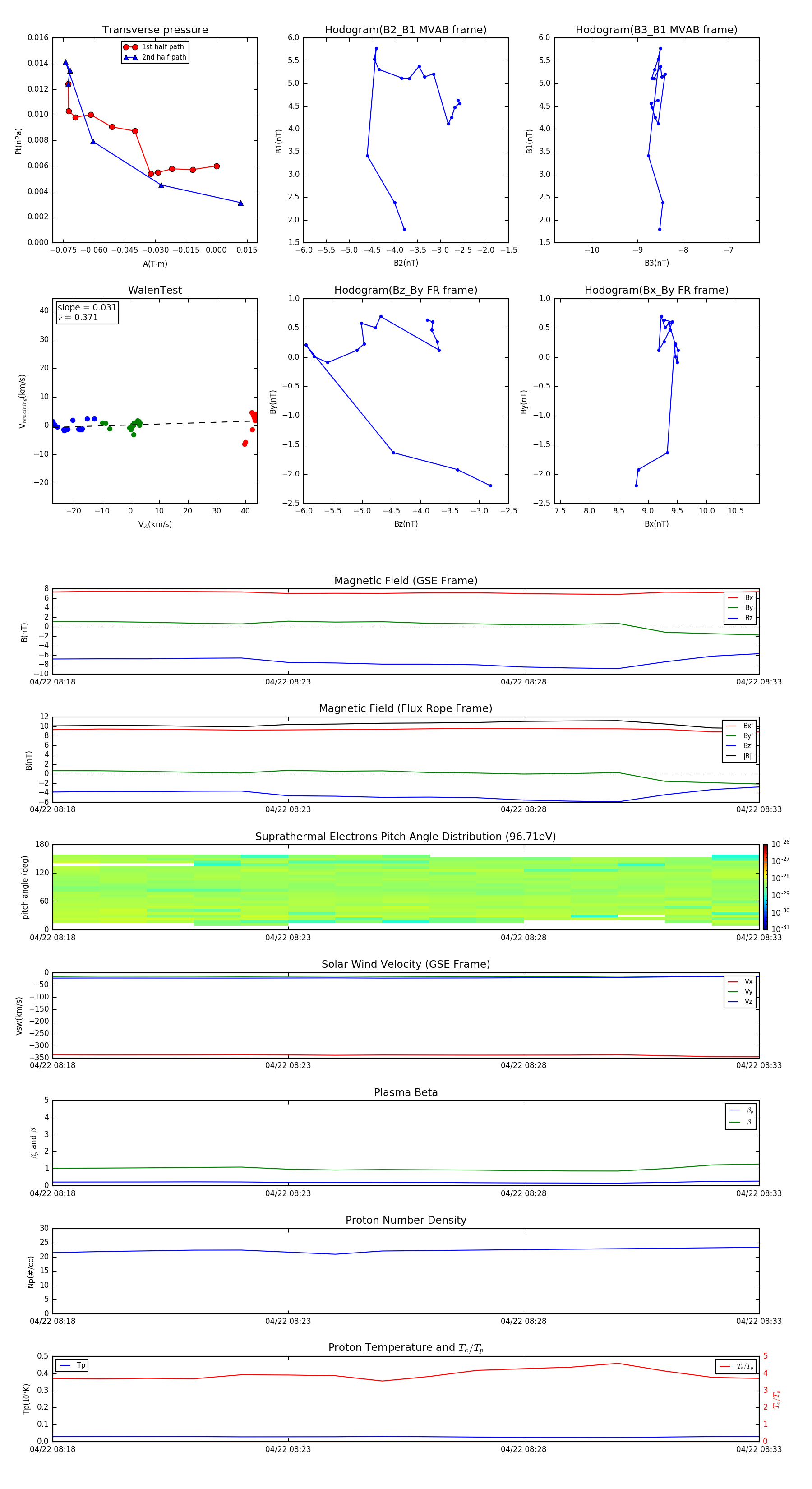
Task: Click the "Solar Wind Velocity (GSE Frame)" title
Action: (406, 964)
